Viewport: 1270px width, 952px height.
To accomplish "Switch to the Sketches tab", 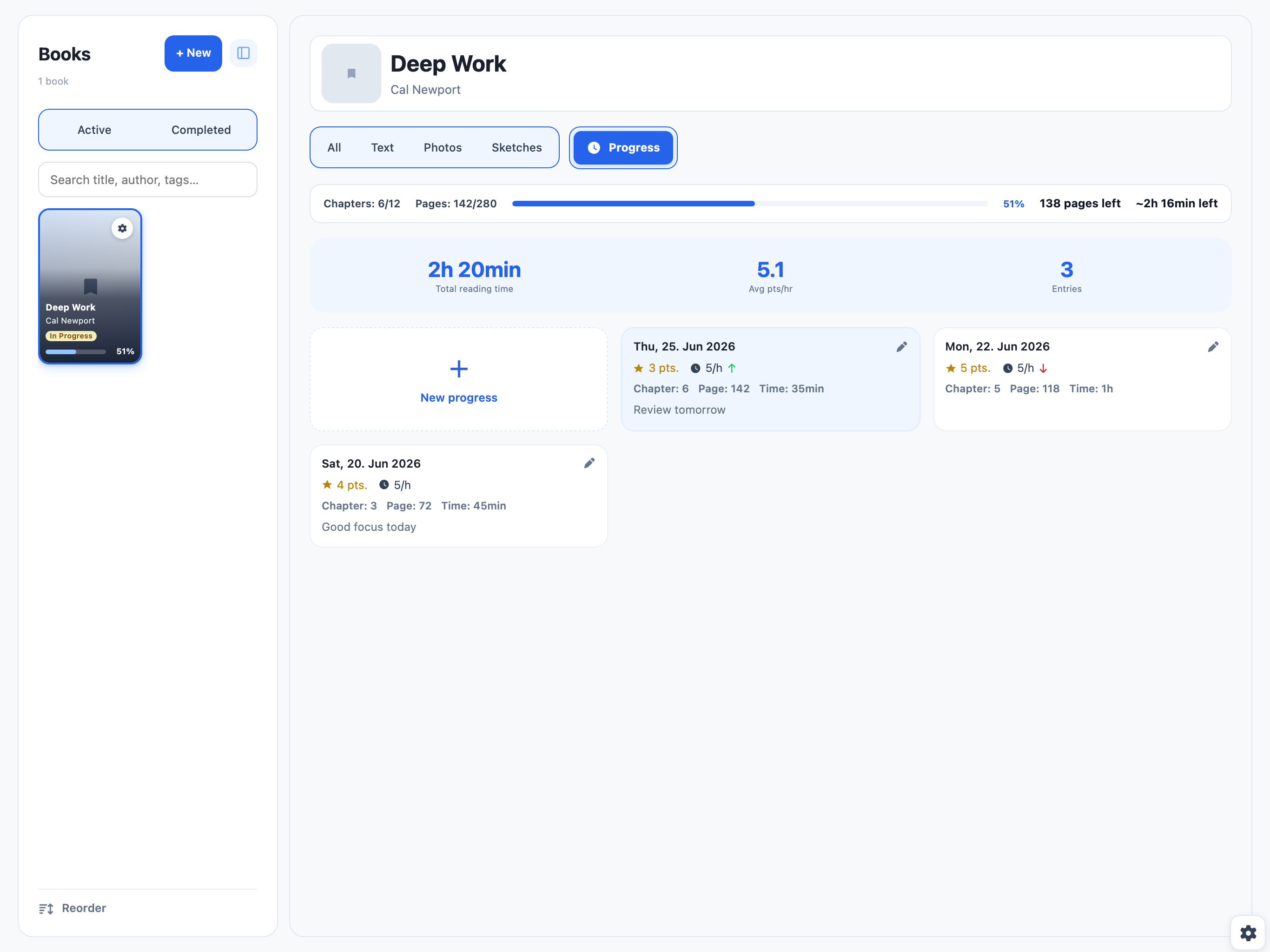I will (x=517, y=147).
